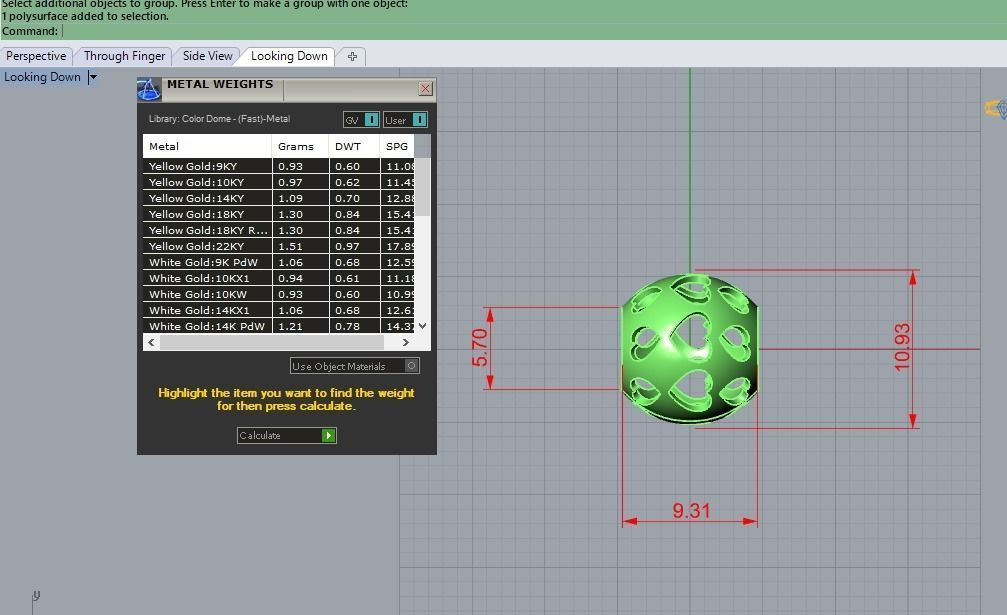Click the green play arrow on Calculate

328,435
